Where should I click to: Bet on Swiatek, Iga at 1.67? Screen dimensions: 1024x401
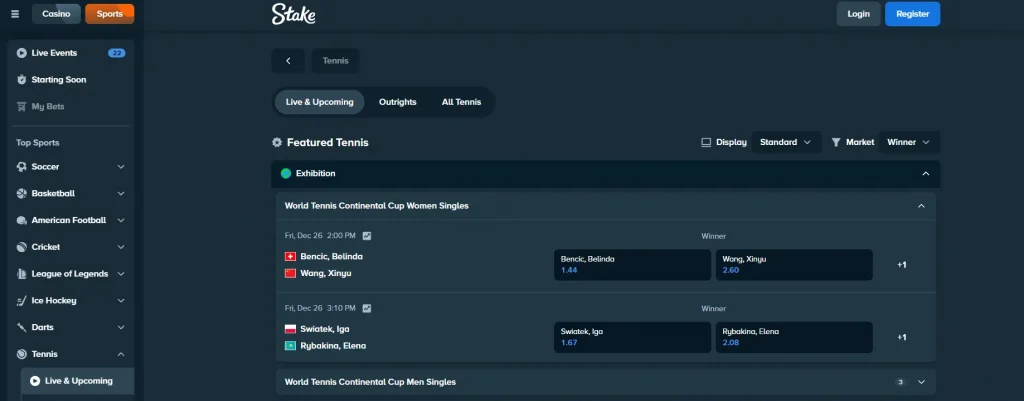pyautogui.click(x=632, y=337)
